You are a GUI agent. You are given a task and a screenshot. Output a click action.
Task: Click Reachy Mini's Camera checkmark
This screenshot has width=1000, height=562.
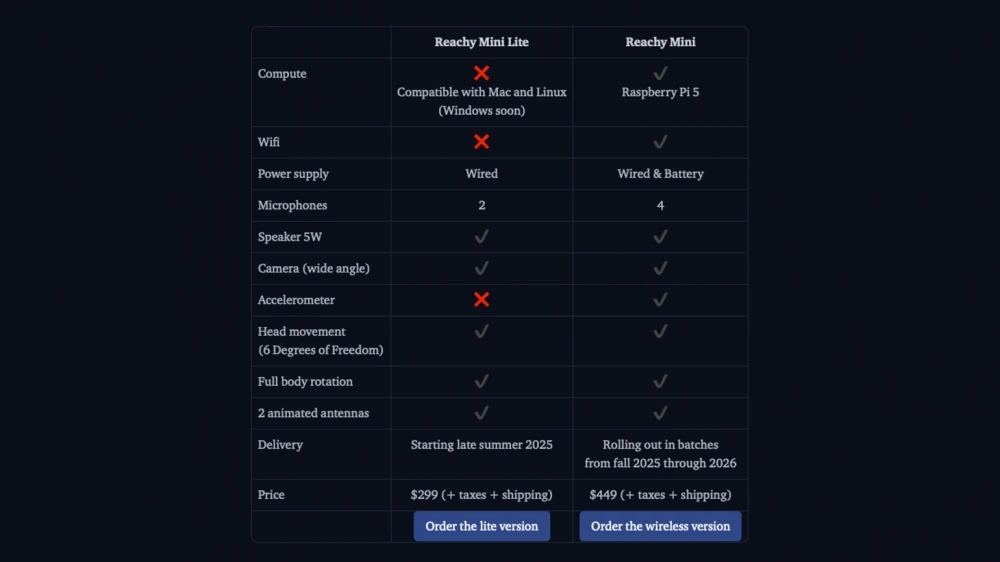tap(660, 268)
